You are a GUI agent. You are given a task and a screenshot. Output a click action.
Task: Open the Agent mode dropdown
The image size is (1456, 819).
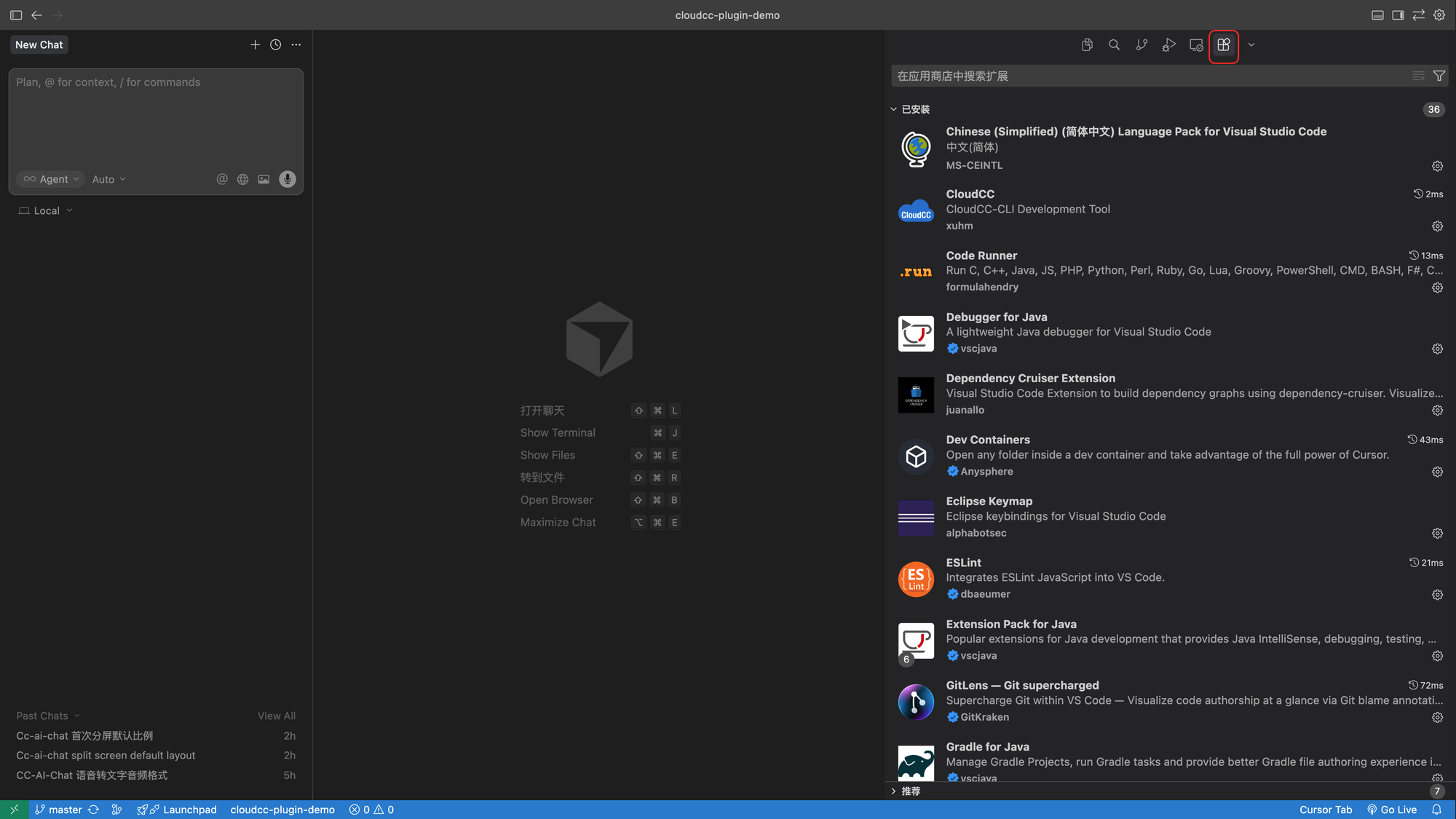tap(51, 179)
